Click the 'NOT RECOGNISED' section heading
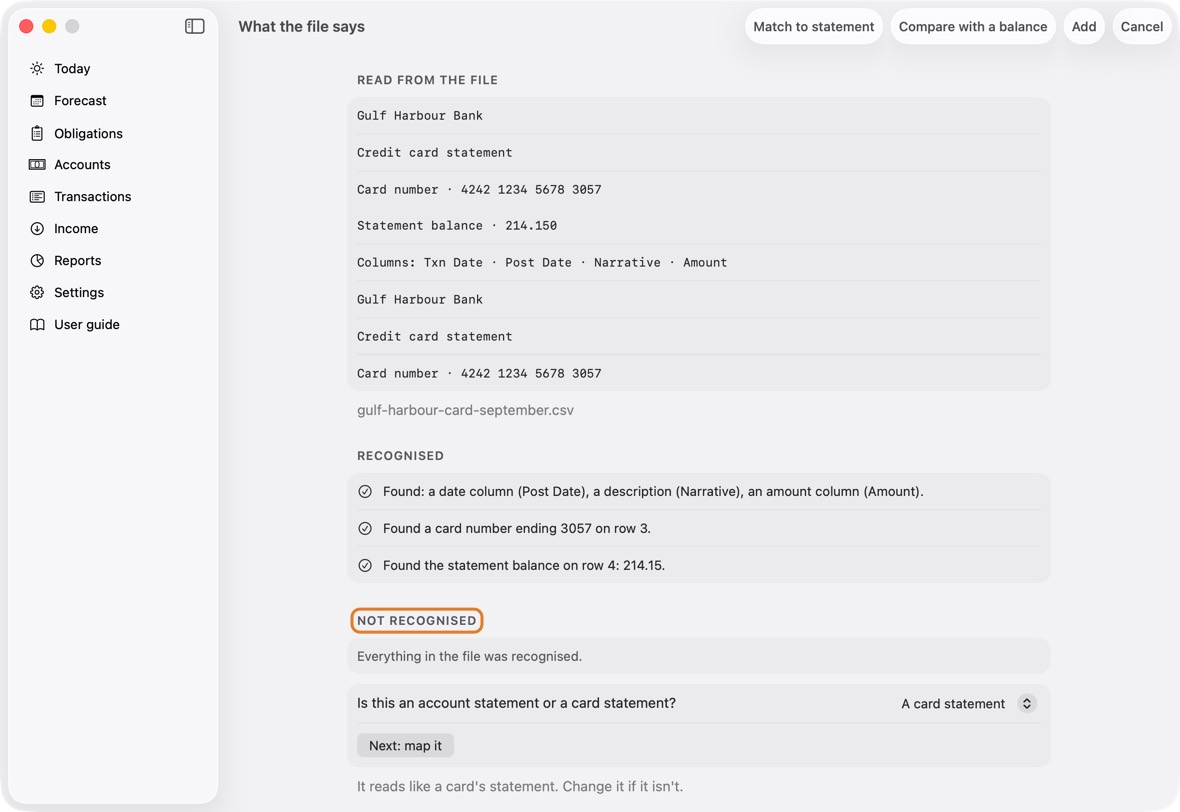 [416, 621]
